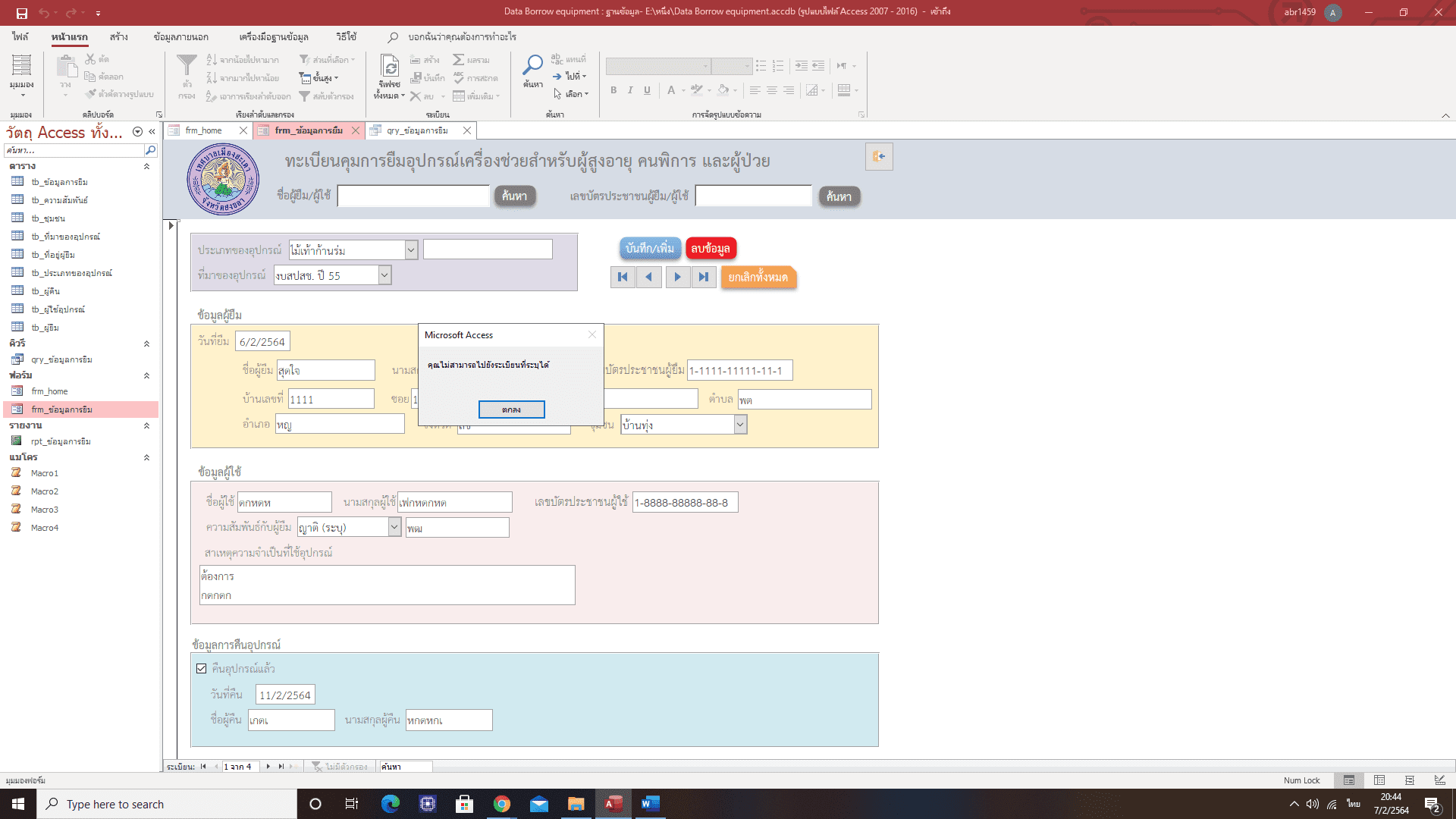
Task: Switch to Design view icon in status bar
Action: click(x=1439, y=780)
